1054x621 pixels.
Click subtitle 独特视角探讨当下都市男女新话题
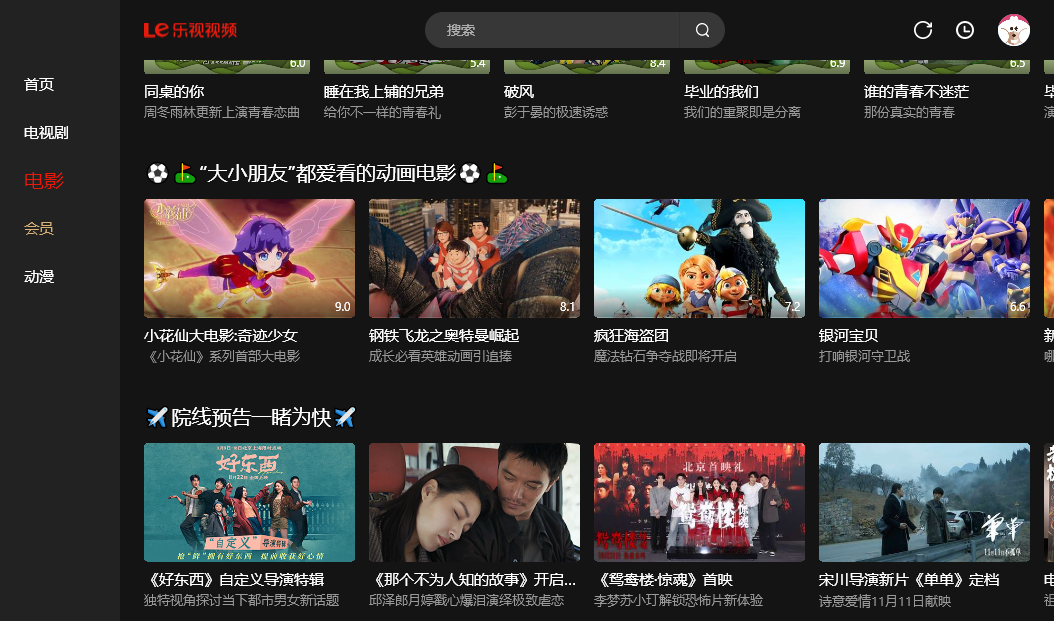click(x=242, y=600)
